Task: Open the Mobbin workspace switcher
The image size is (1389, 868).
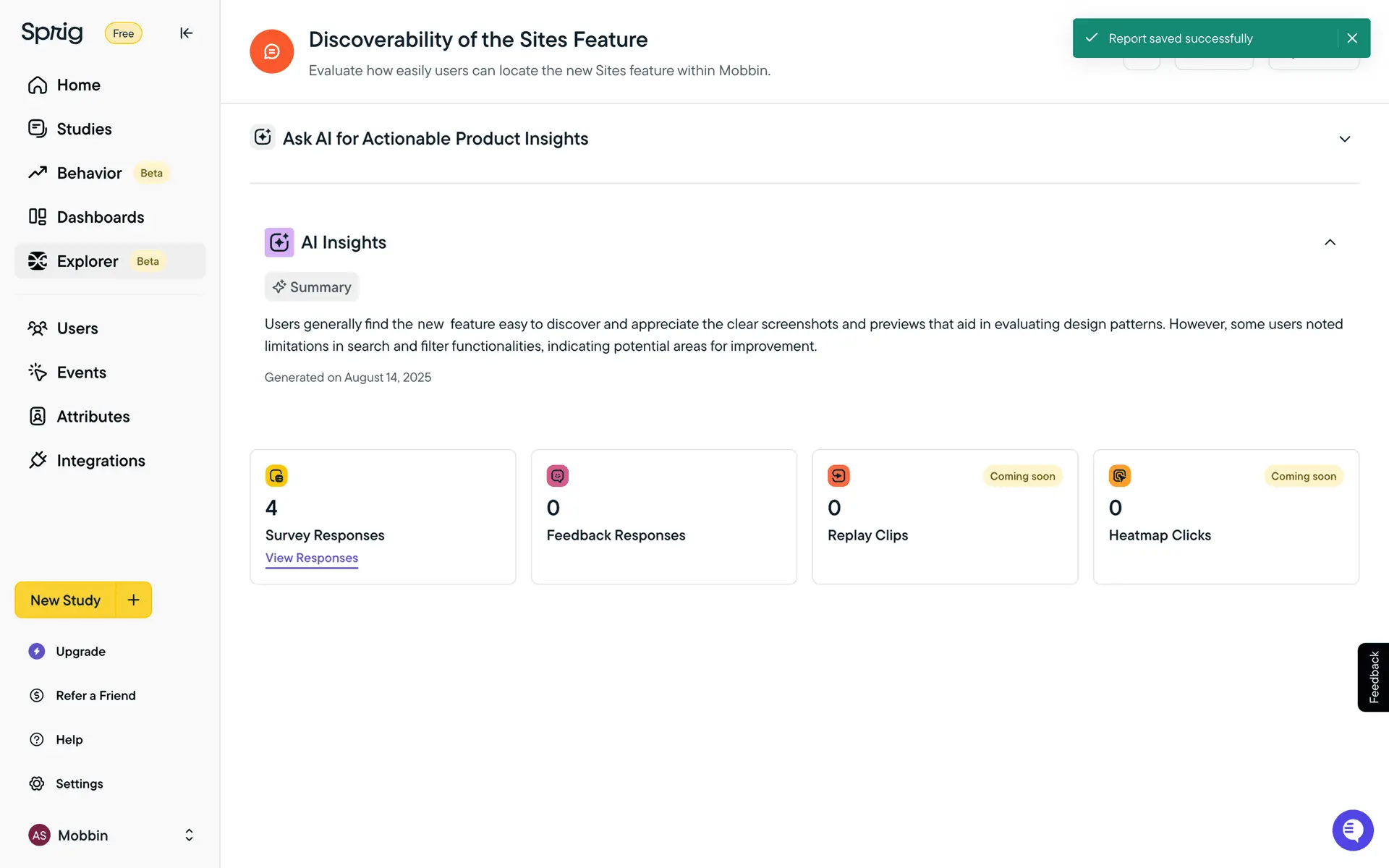Action: (189, 835)
